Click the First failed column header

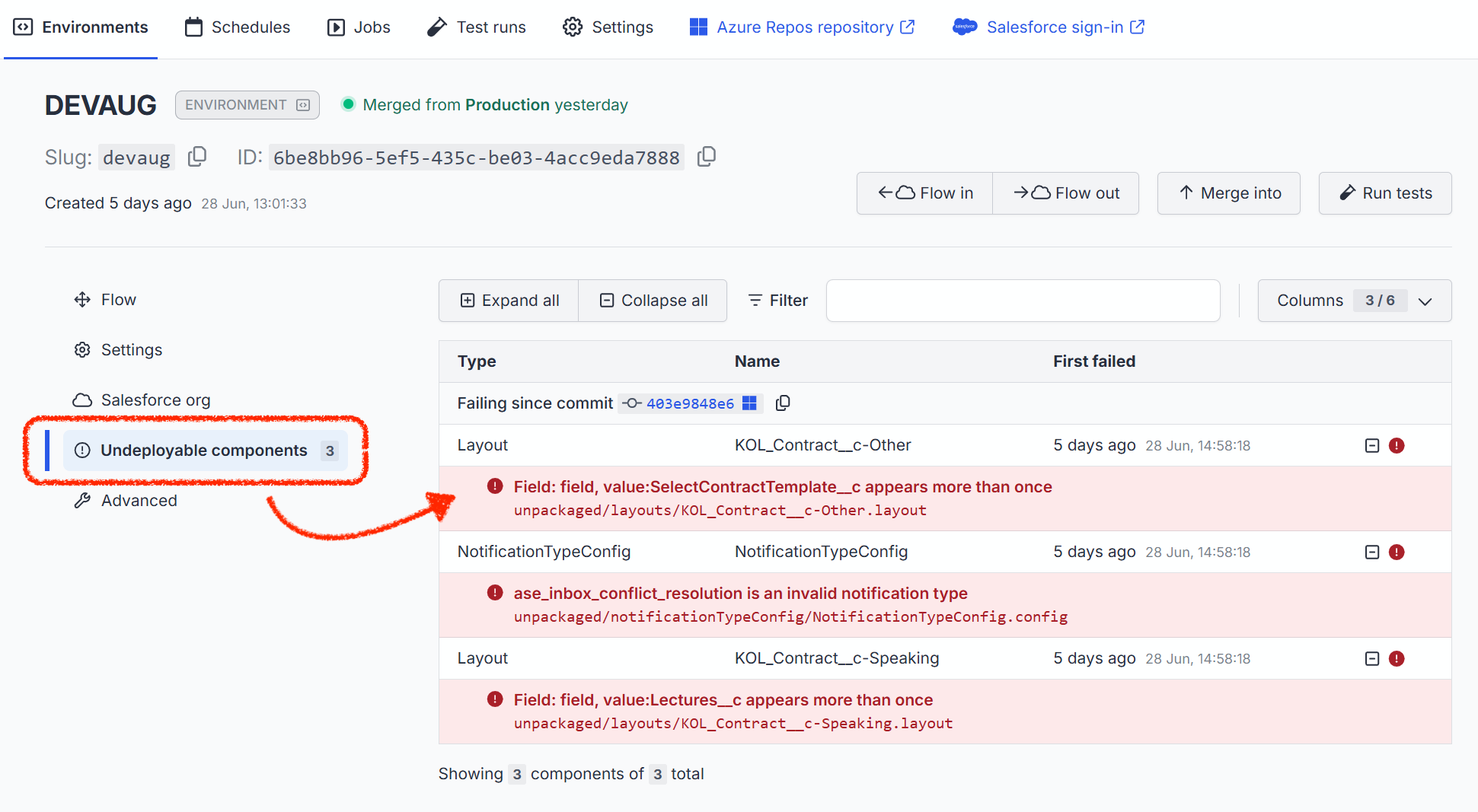pos(1094,361)
